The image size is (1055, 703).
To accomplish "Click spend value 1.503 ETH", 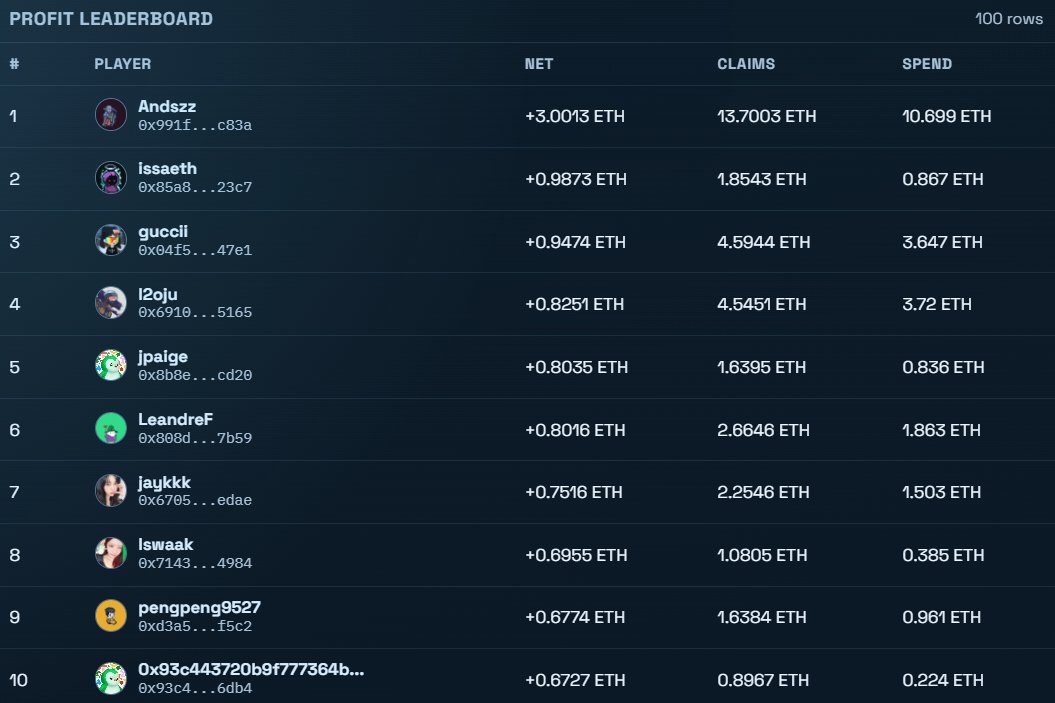I will tap(941, 492).
